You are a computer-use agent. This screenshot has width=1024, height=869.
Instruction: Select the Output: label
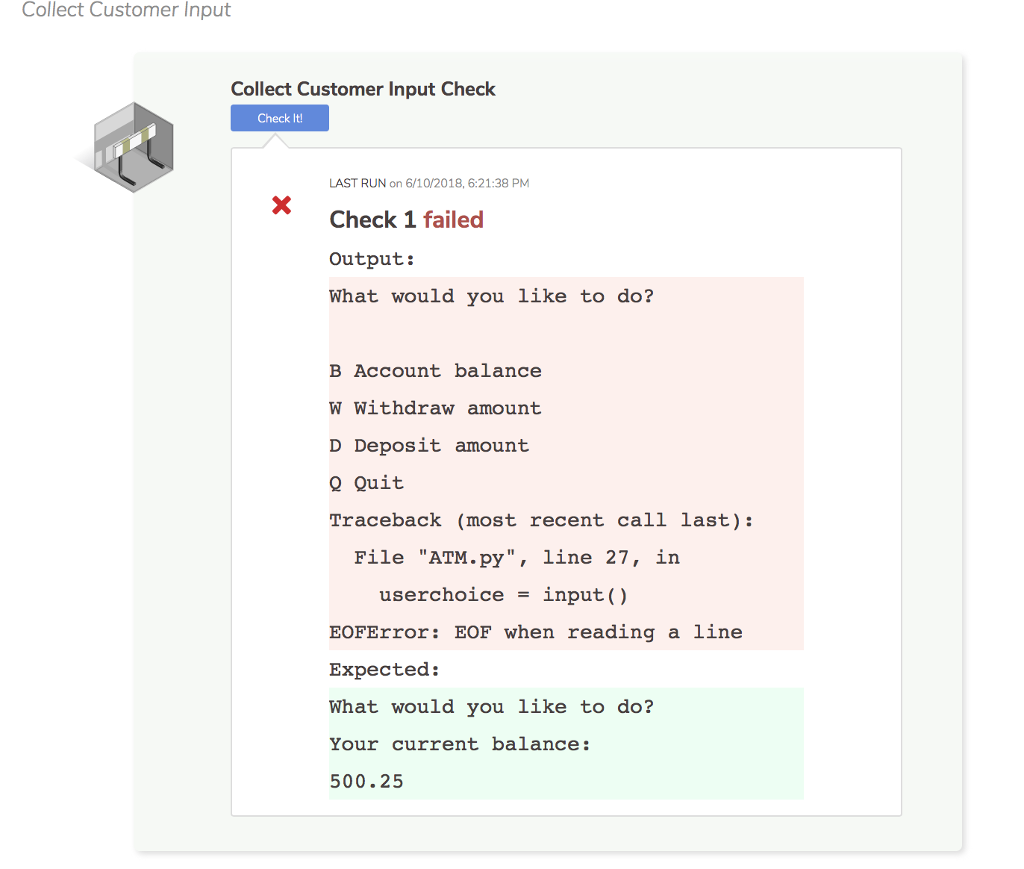[x=370, y=258]
